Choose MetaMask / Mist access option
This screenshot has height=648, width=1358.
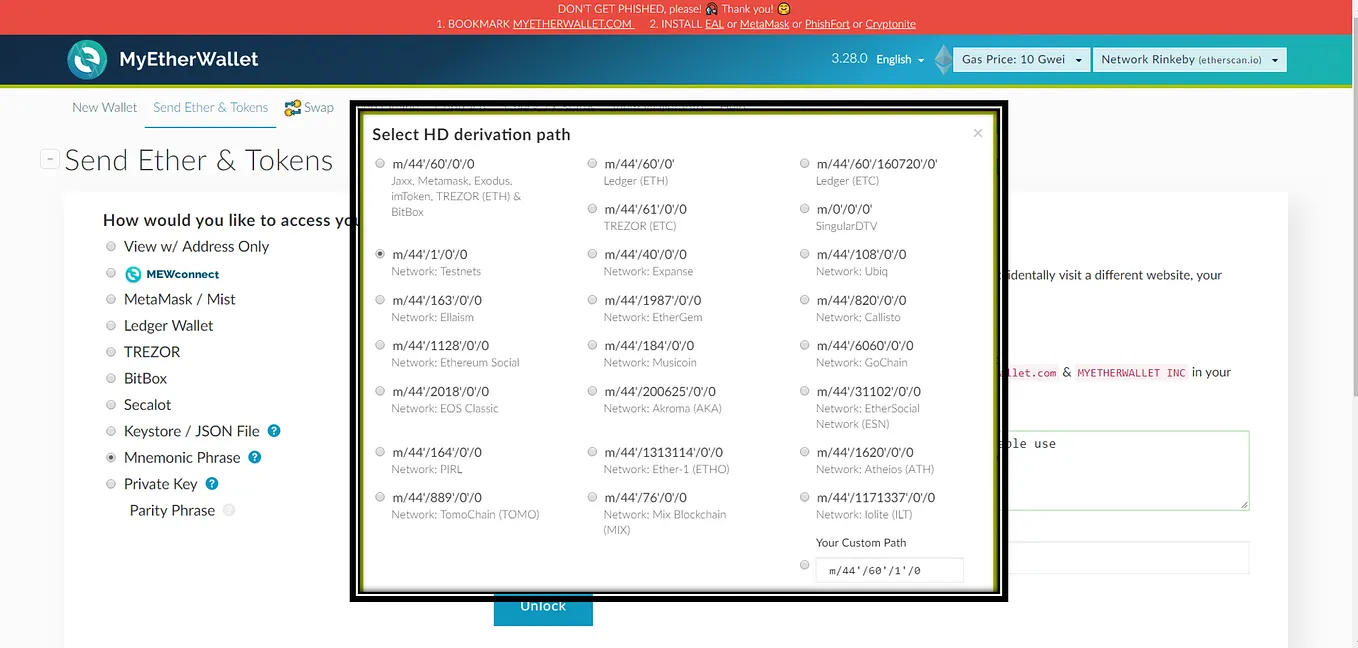(x=111, y=299)
